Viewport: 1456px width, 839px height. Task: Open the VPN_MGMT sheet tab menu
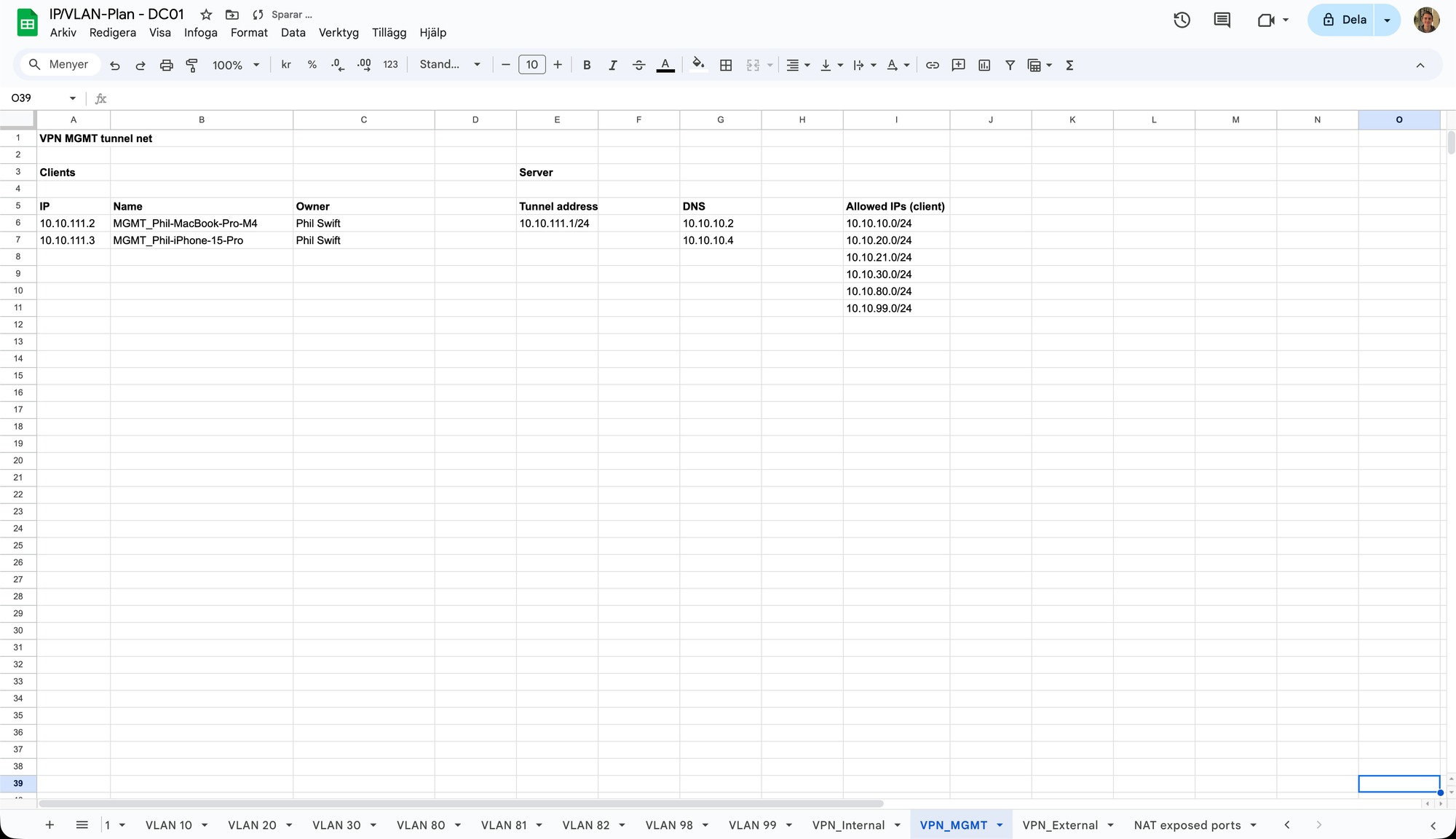[998, 824]
